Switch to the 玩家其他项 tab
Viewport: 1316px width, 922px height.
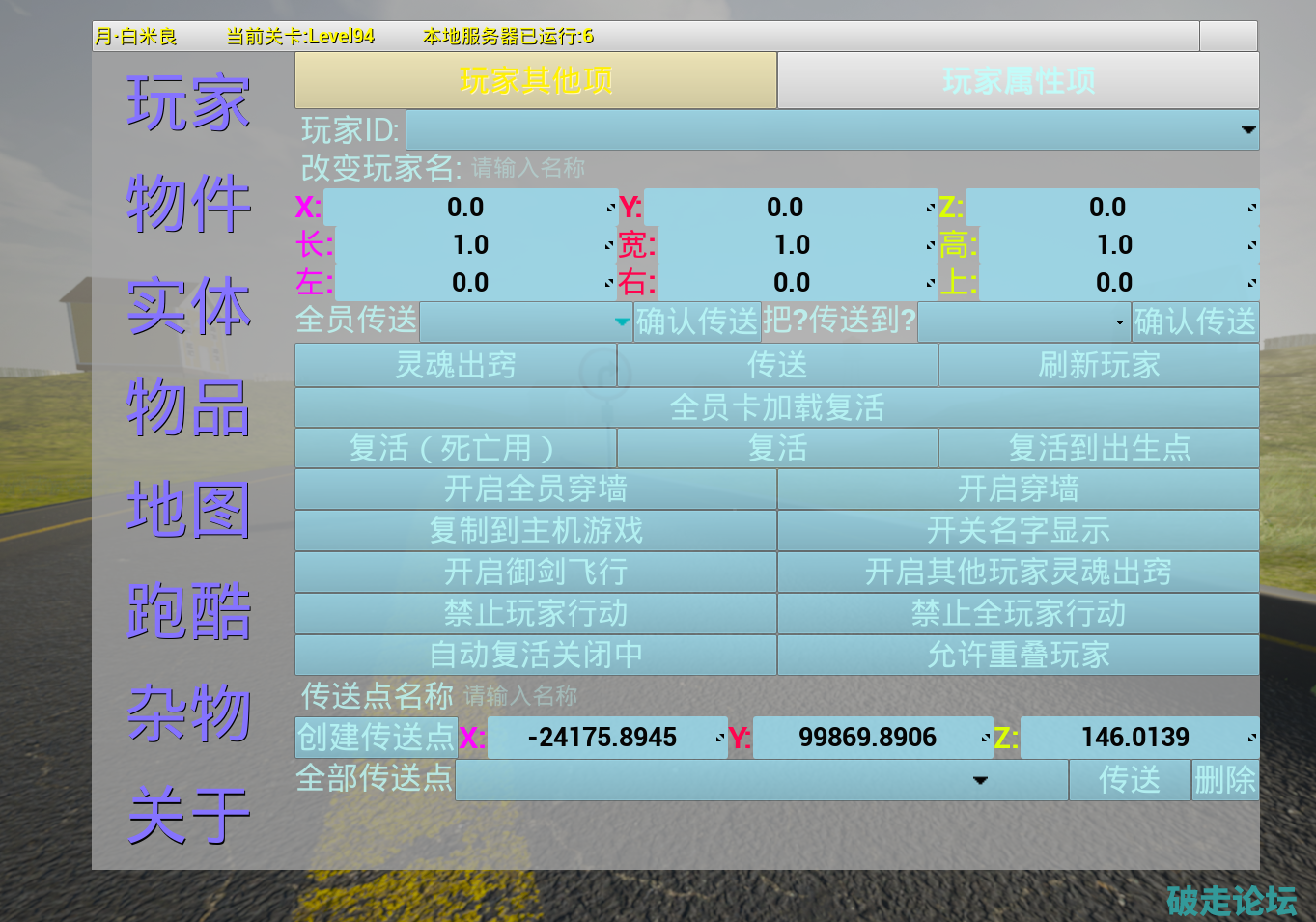click(x=536, y=81)
